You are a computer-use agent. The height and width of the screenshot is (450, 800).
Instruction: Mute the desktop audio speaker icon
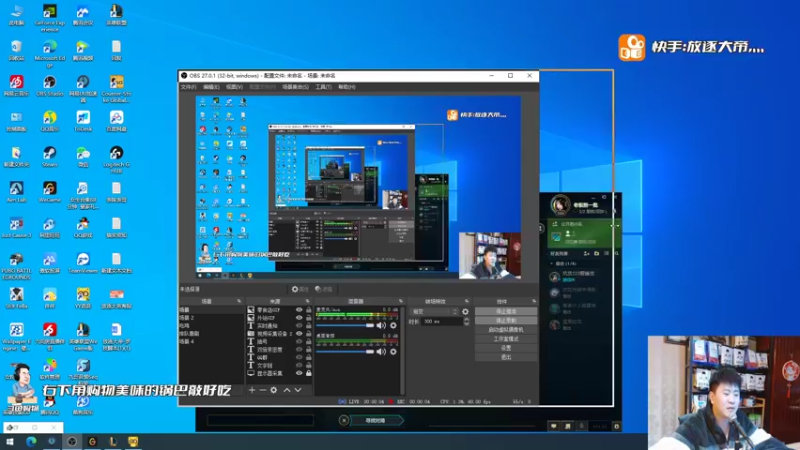pyautogui.click(x=381, y=352)
